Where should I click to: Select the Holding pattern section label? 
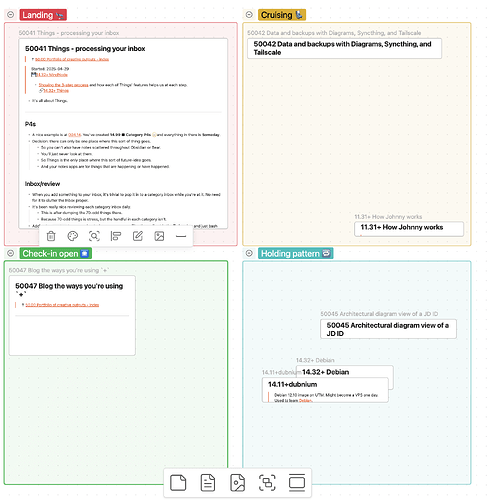pyautogui.click(x=295, y=253)
